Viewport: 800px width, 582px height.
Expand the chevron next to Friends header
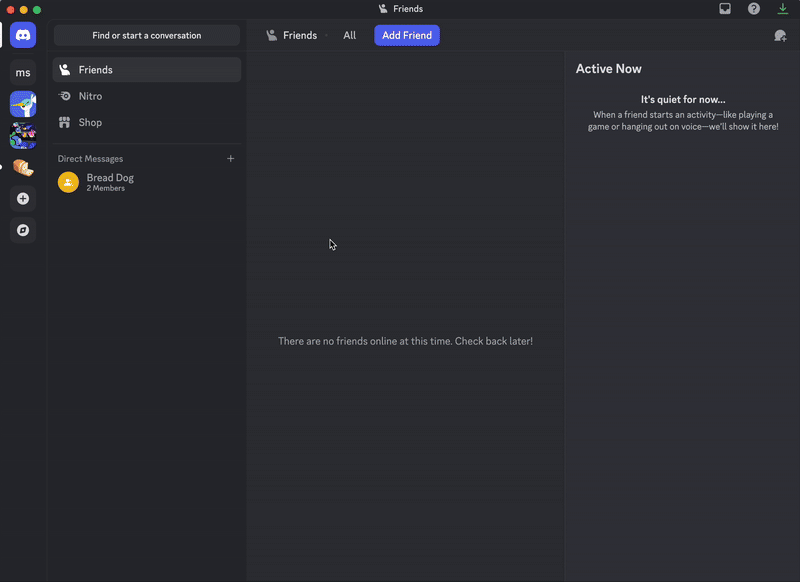tap(327, 35)
